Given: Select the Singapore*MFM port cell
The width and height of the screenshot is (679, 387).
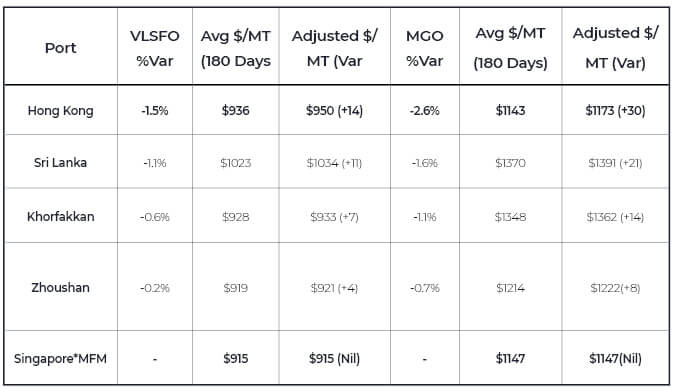Looking at the screenshot, I should coord(61,358).
